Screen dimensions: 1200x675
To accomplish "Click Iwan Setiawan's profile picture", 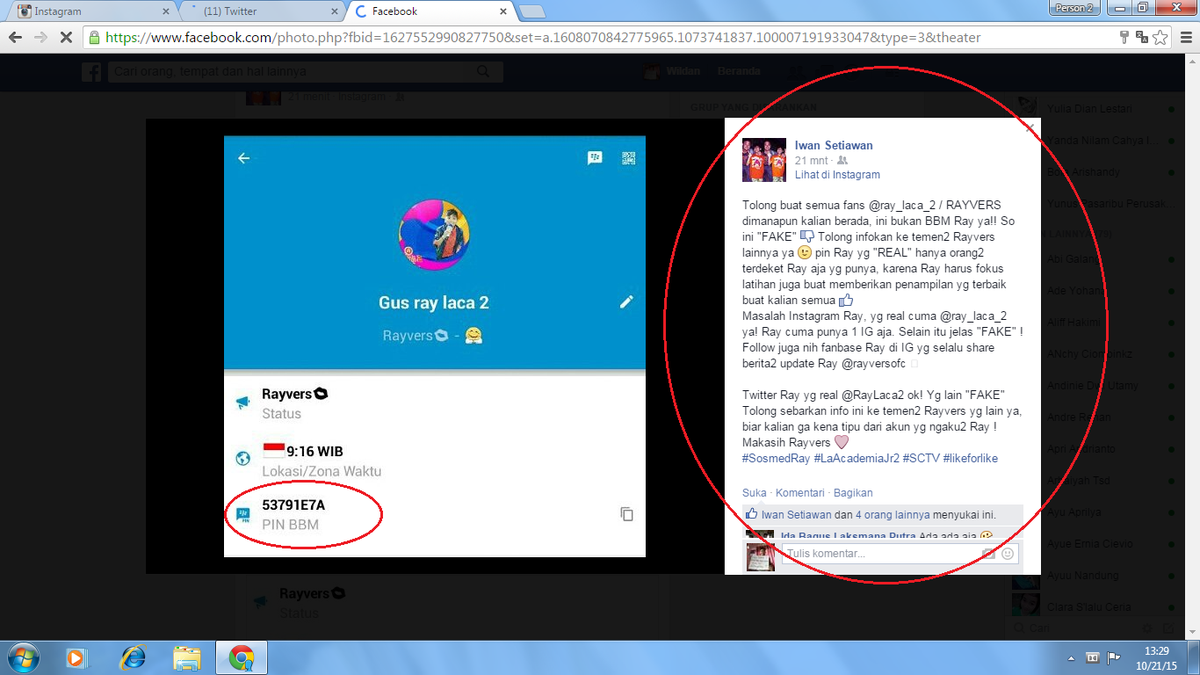I will [763, 159].
